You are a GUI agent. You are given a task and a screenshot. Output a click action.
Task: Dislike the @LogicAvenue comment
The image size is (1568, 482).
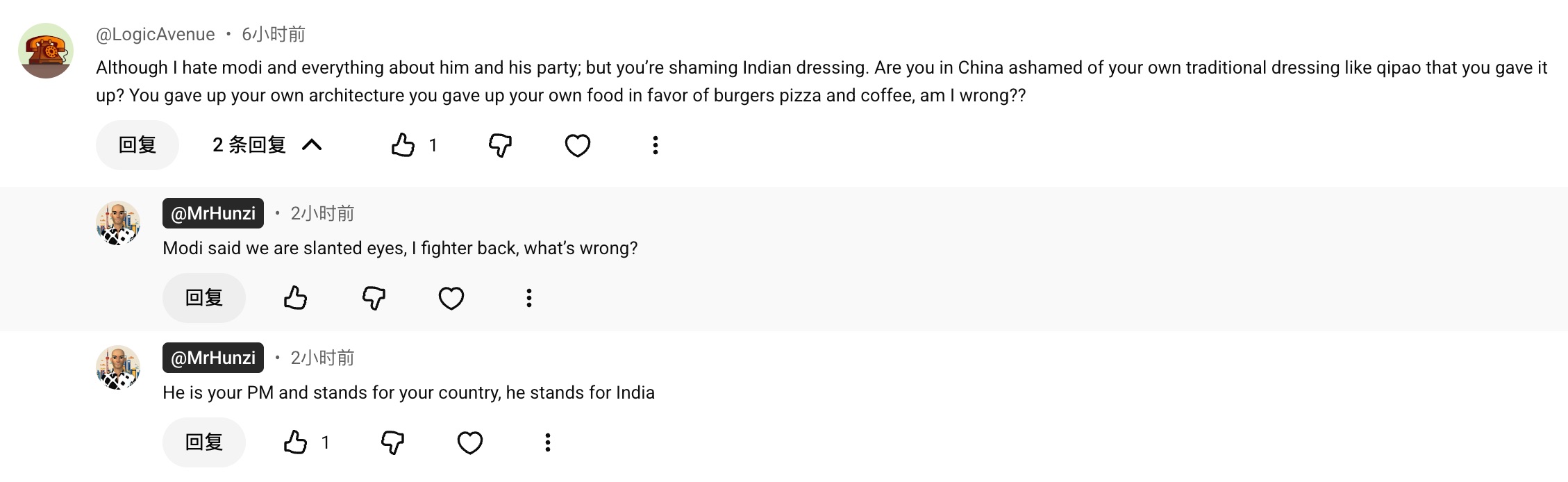pyautogui.click(x=500, y=145)
